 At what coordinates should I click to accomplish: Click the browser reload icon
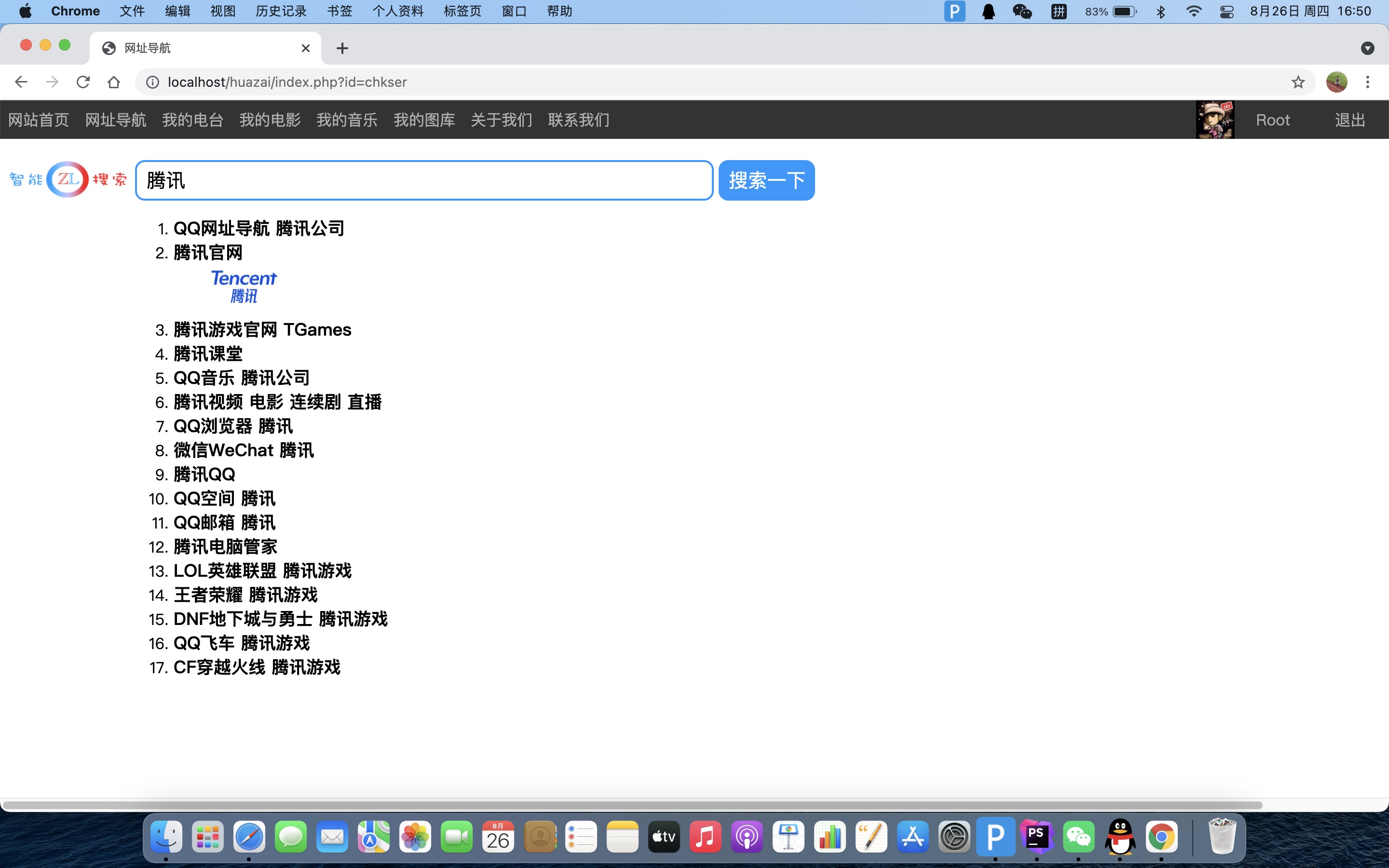(x=83, y=82)
